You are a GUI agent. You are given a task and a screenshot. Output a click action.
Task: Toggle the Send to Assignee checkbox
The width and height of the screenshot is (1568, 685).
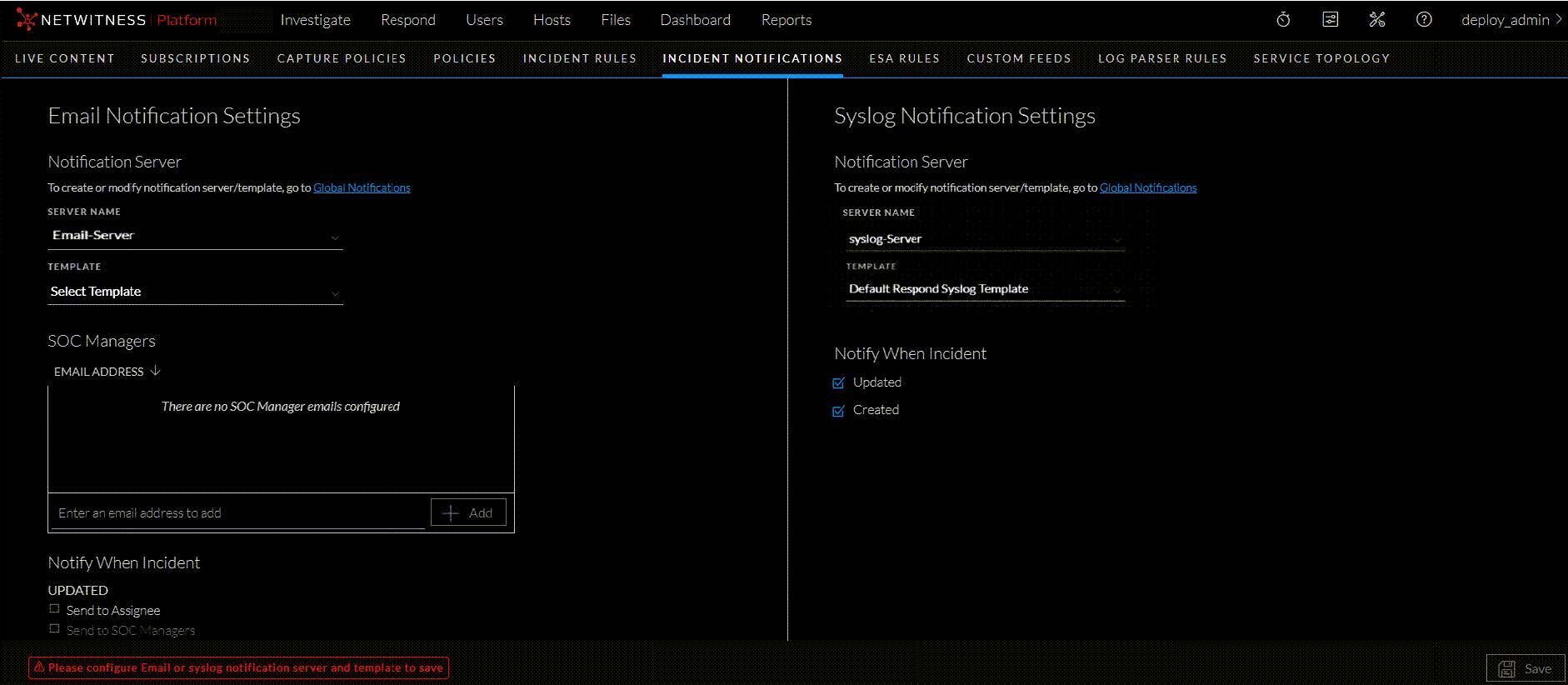coord(55,609)
